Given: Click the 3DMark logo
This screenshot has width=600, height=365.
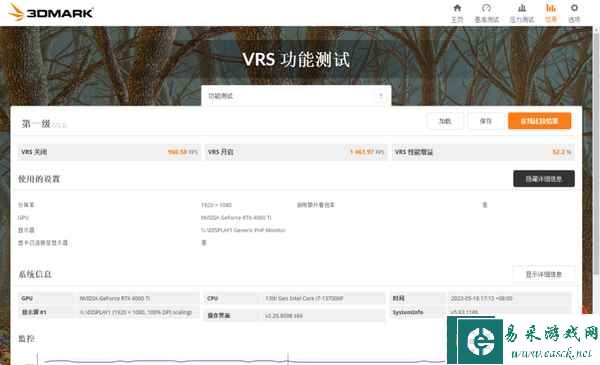Looking at the screenshot, I should pos(51,12).
